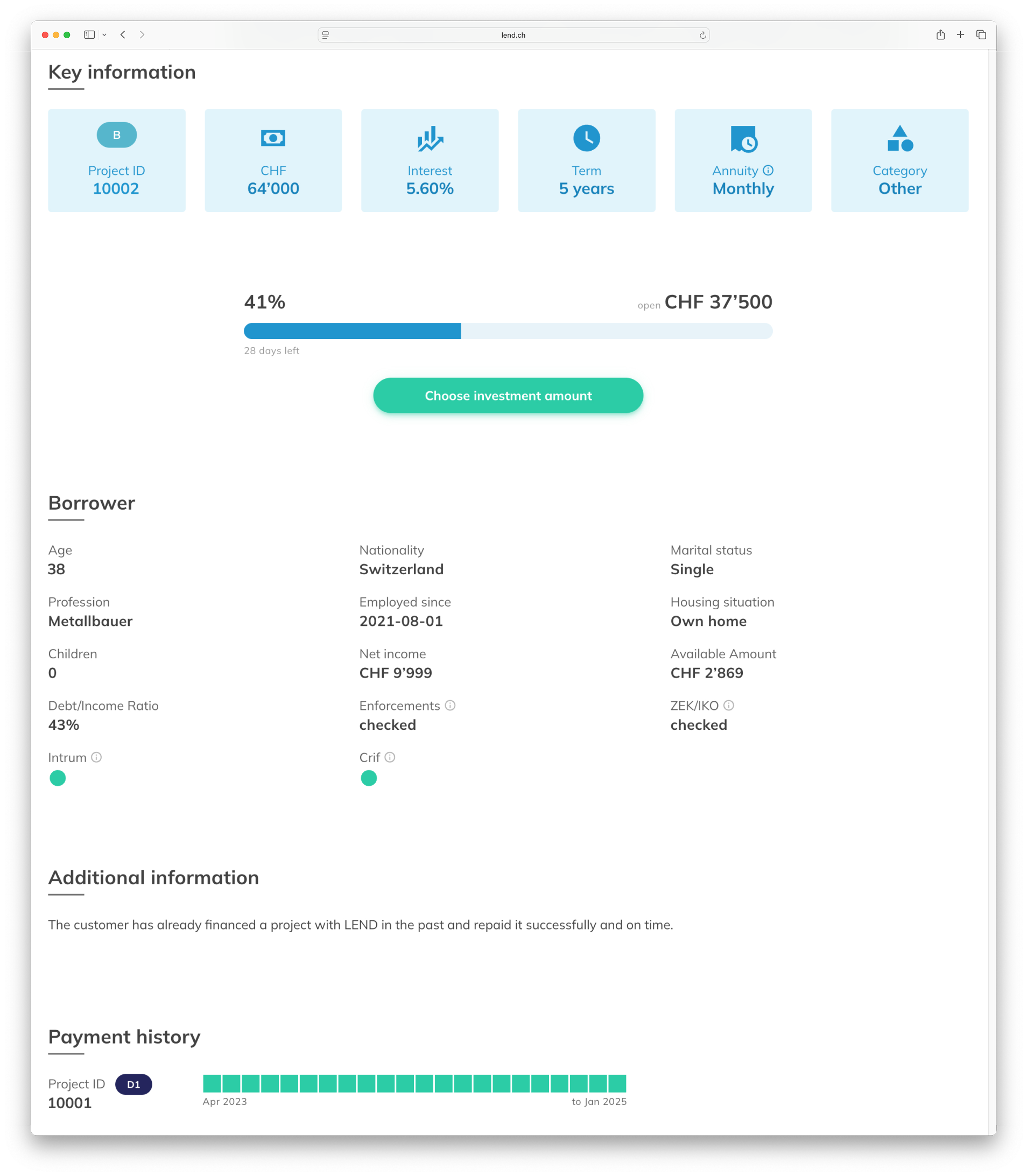Click the Debt/Income Ratio 43% value
Screen dimensions: 1027x1176
[x=64, y=725]
